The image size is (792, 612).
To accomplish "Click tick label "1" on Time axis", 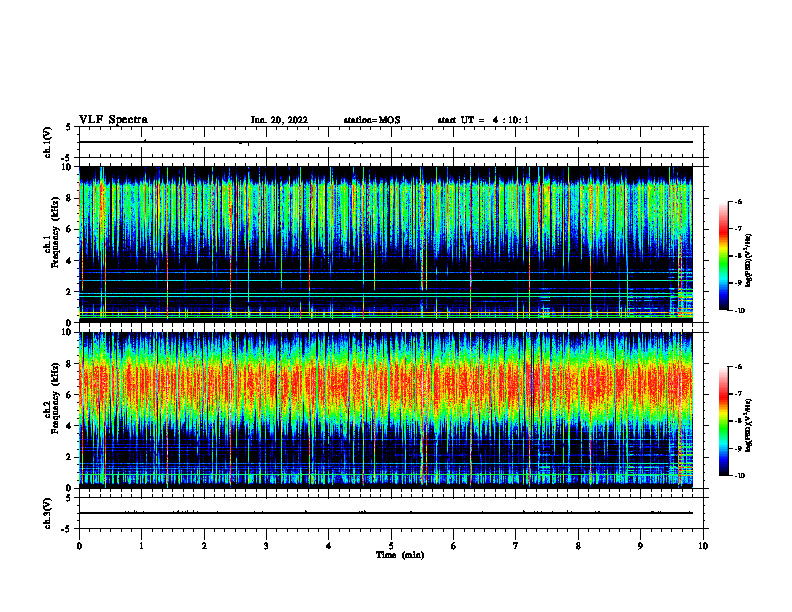I will tap(142, 546).
